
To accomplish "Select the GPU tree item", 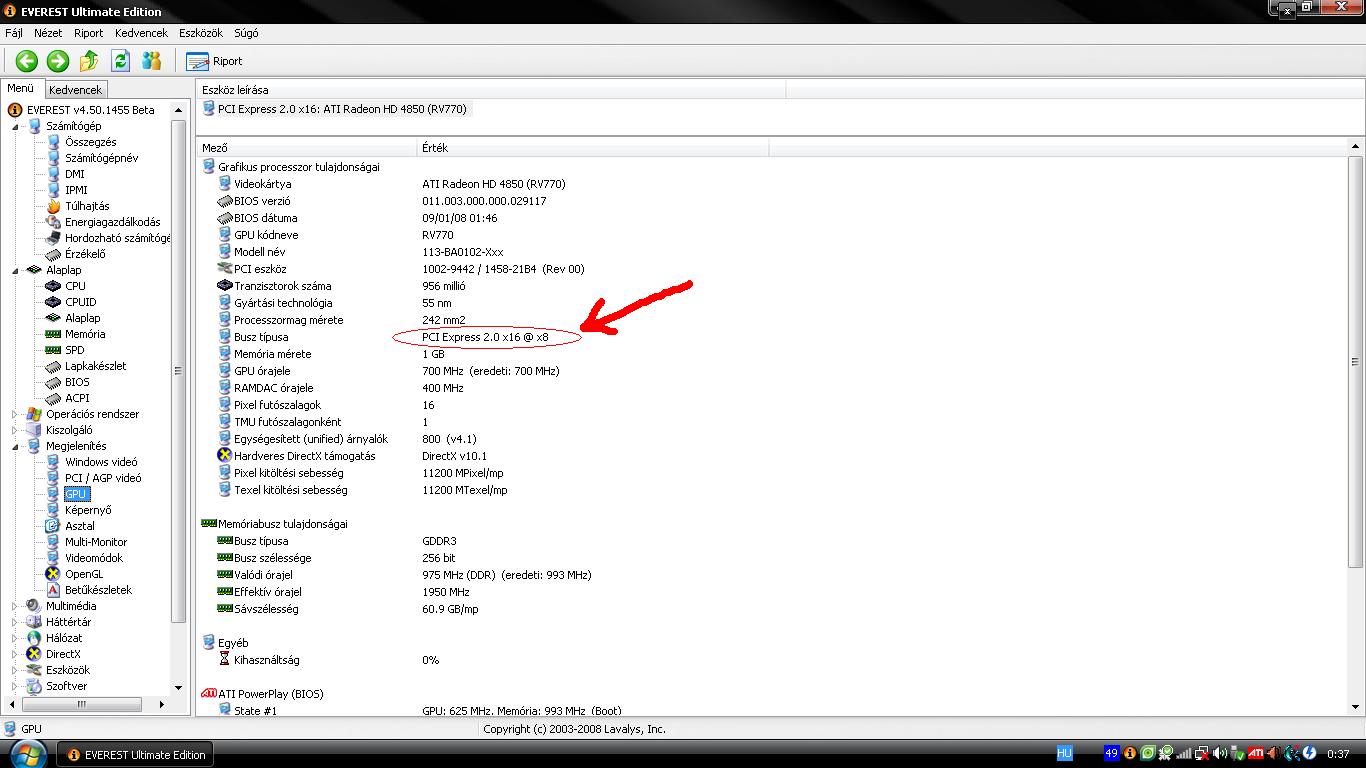I will [x=76, y=494].
